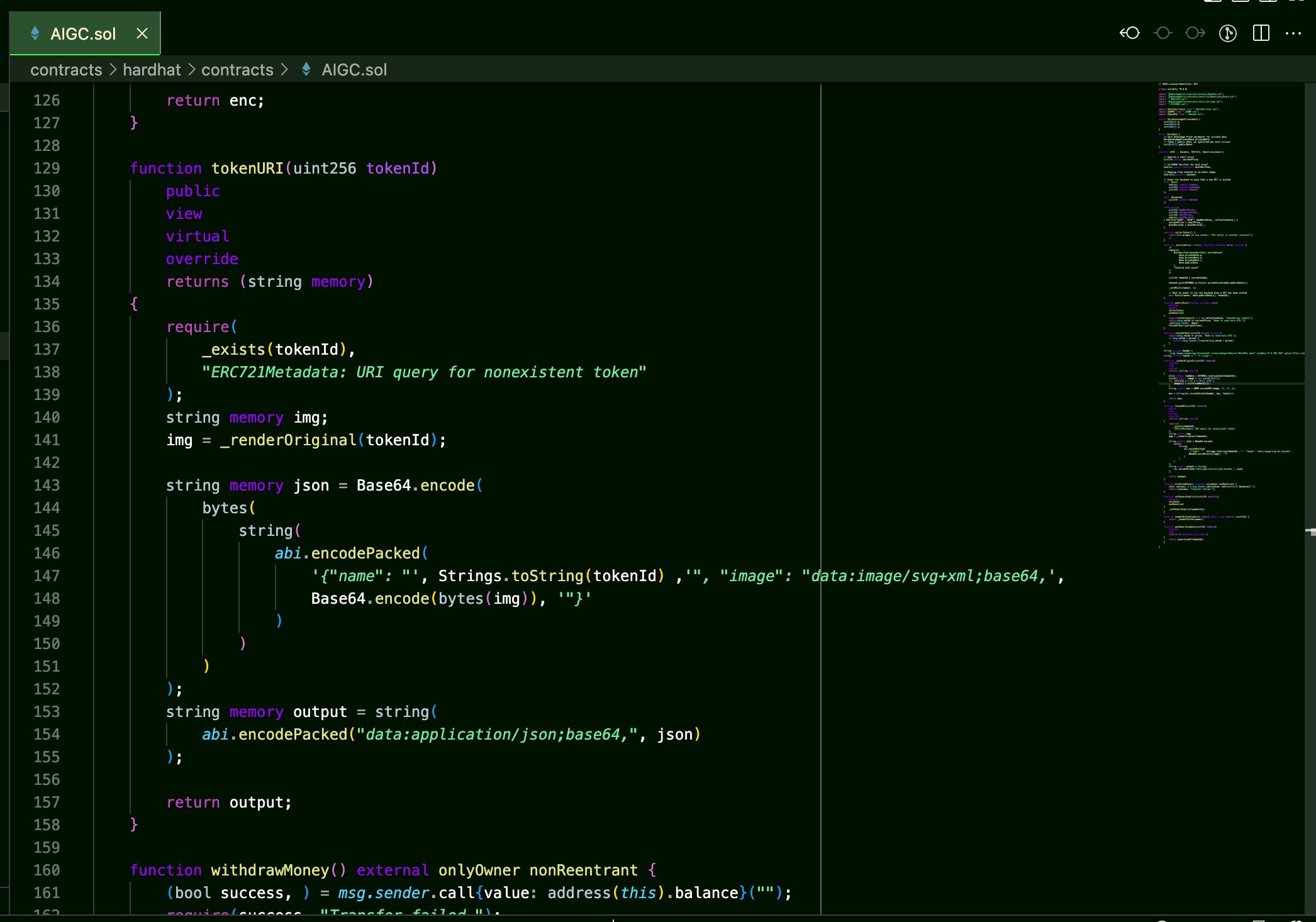Open 'hardhat' breadcrumb folder
The image size is (1316, 922).
(152, 70)
